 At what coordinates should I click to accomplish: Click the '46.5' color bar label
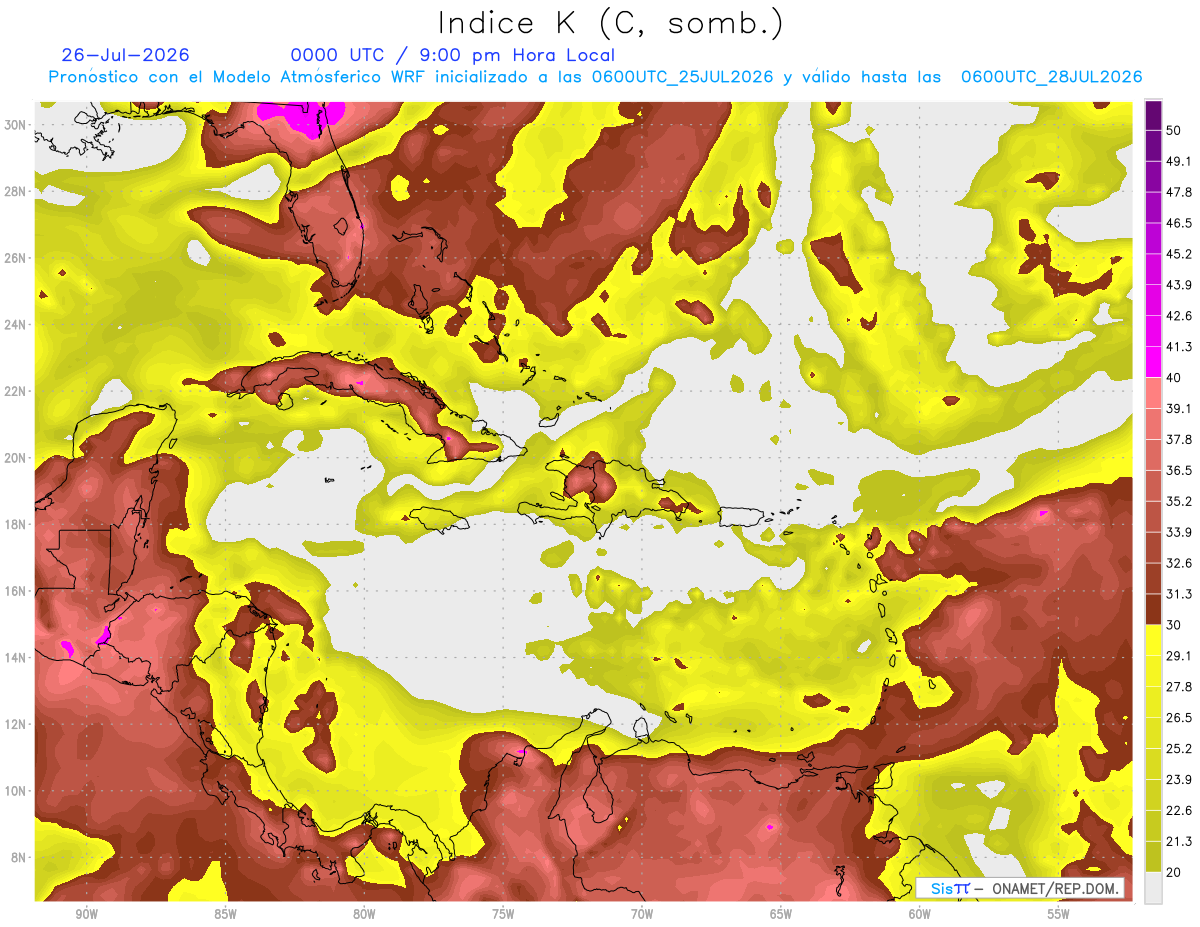tap(1179, 223)
